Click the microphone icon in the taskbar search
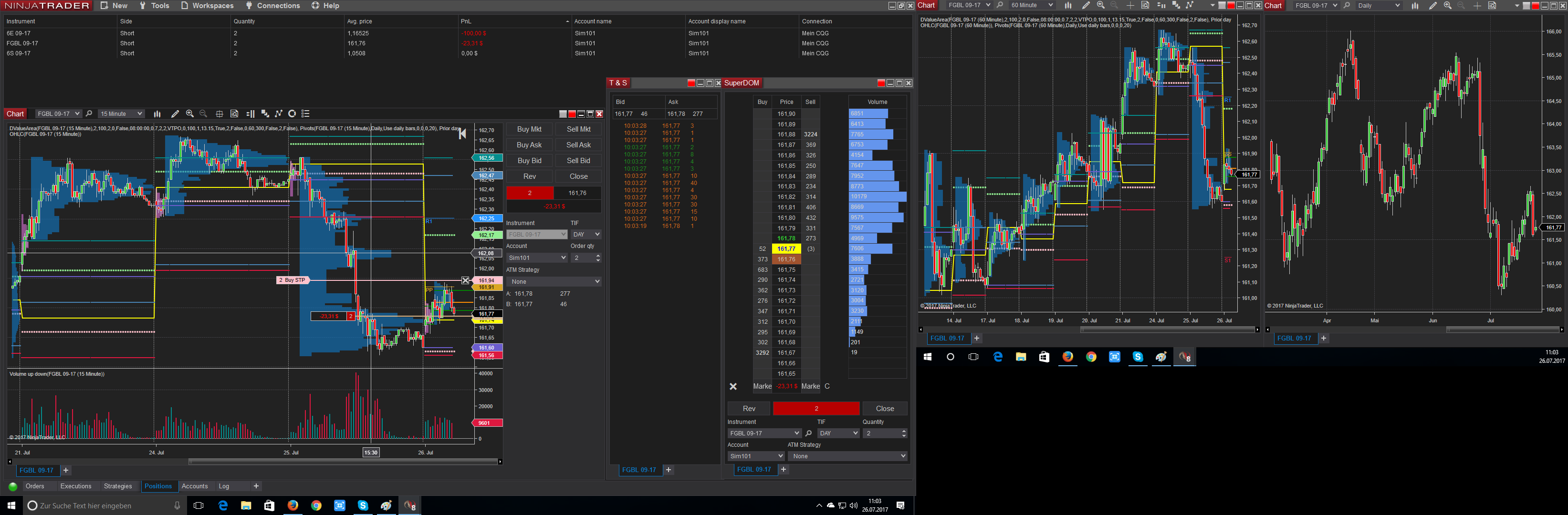Screen dimensions: 1568x515 pyautogui.click(x=177, y=505)
